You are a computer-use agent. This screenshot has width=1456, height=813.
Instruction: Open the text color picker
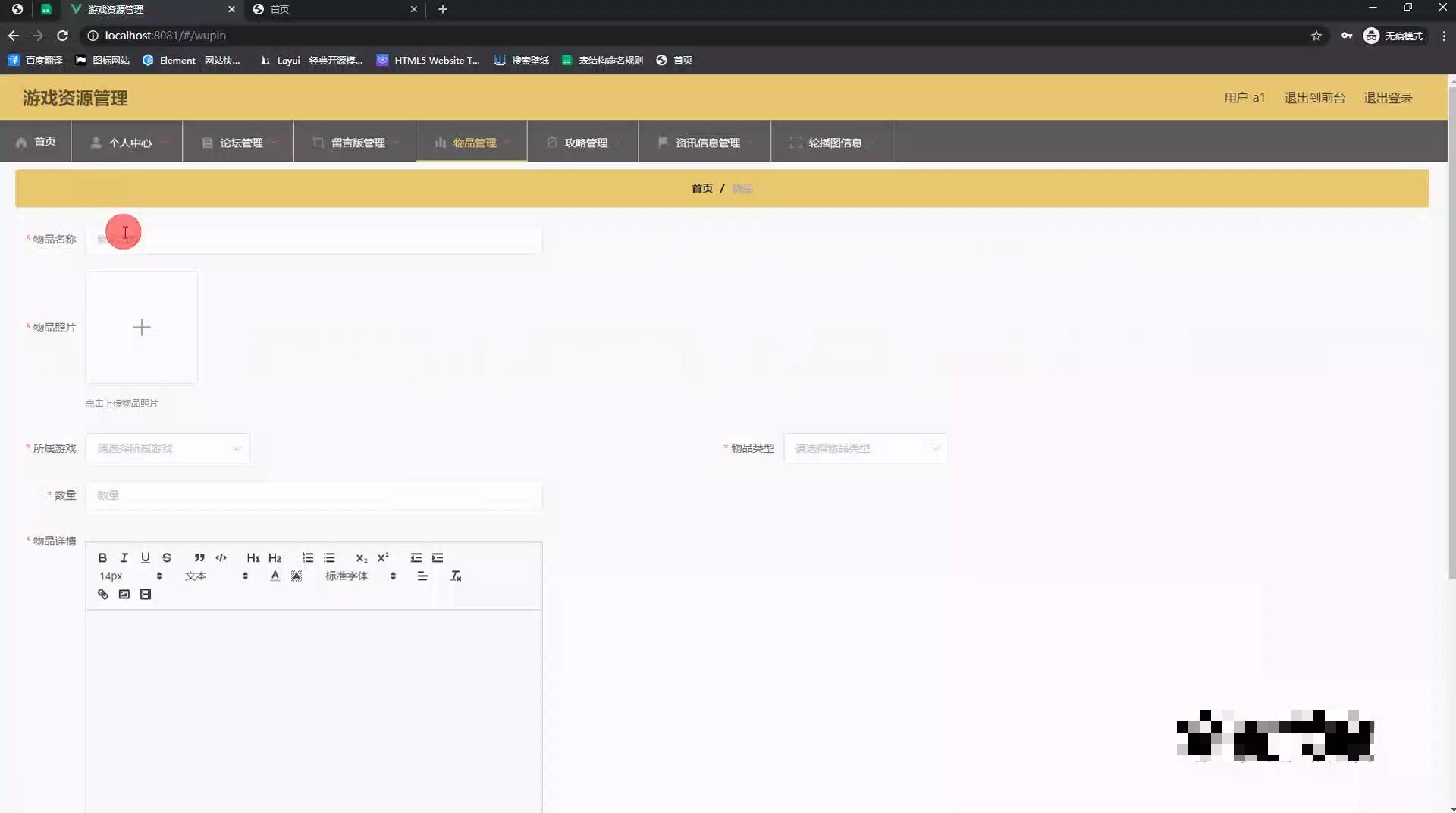tap(275, 576)
